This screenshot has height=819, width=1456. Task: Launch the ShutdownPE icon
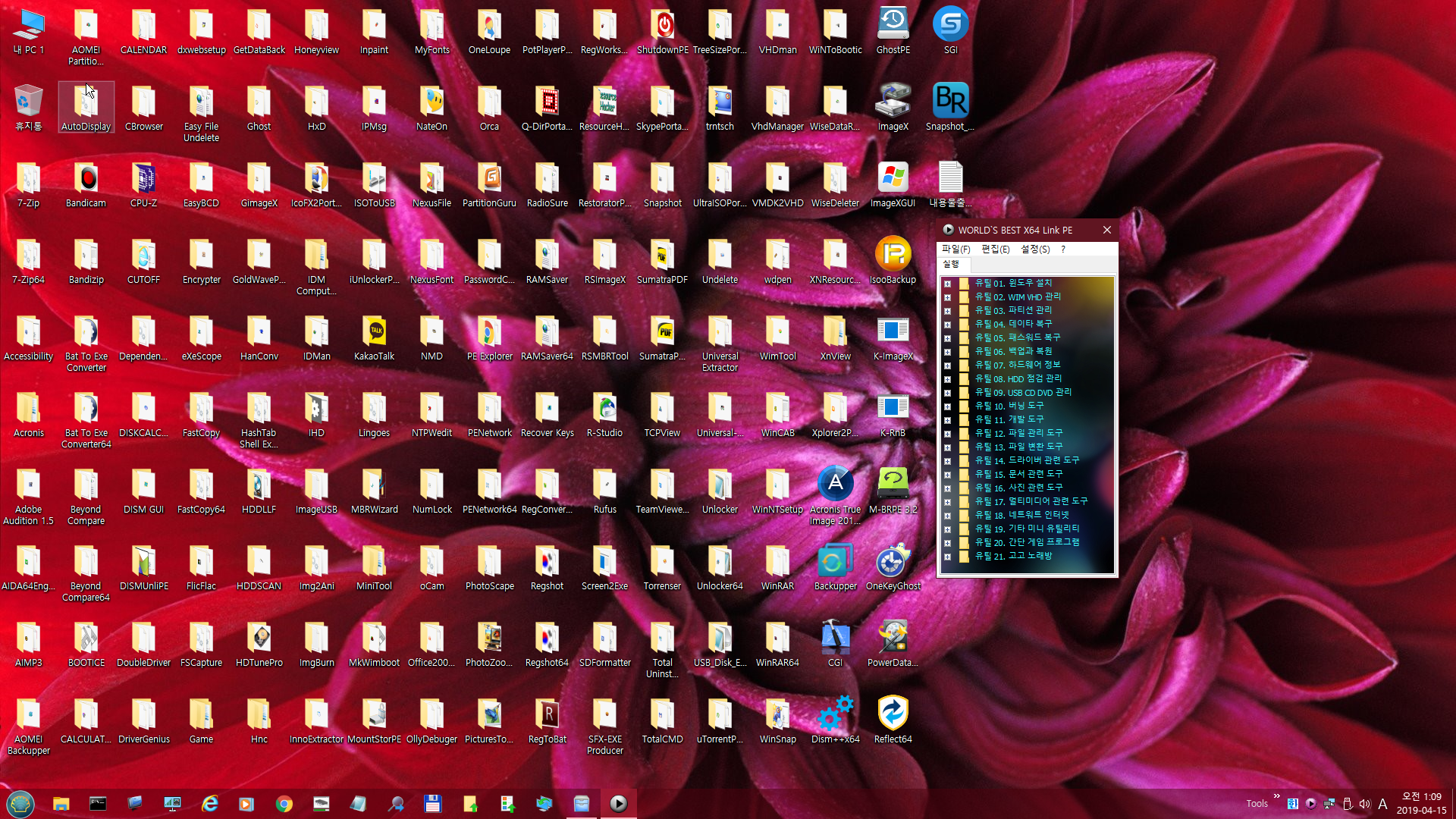tap(662, 32)
